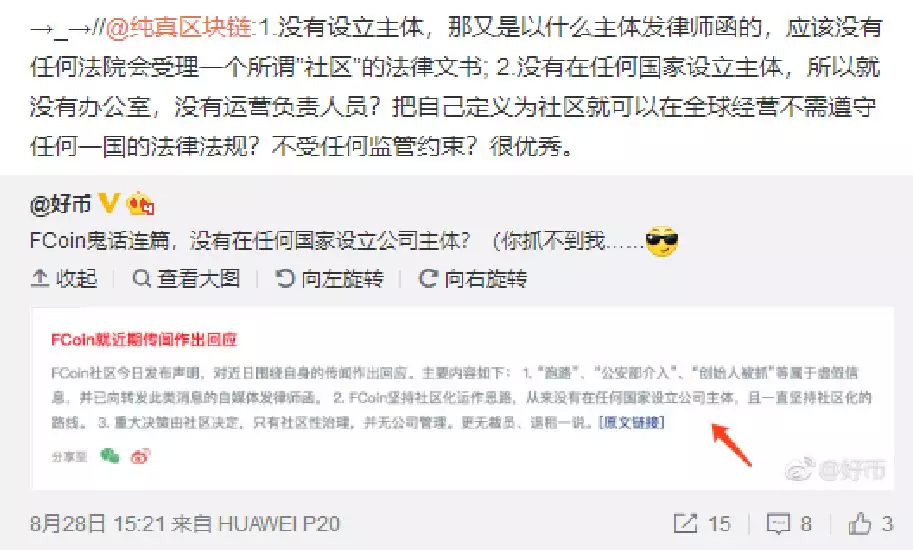This screenshot has height=550, width=913.
Task: Open the comments icon showing 8
Action: point(778,524)
